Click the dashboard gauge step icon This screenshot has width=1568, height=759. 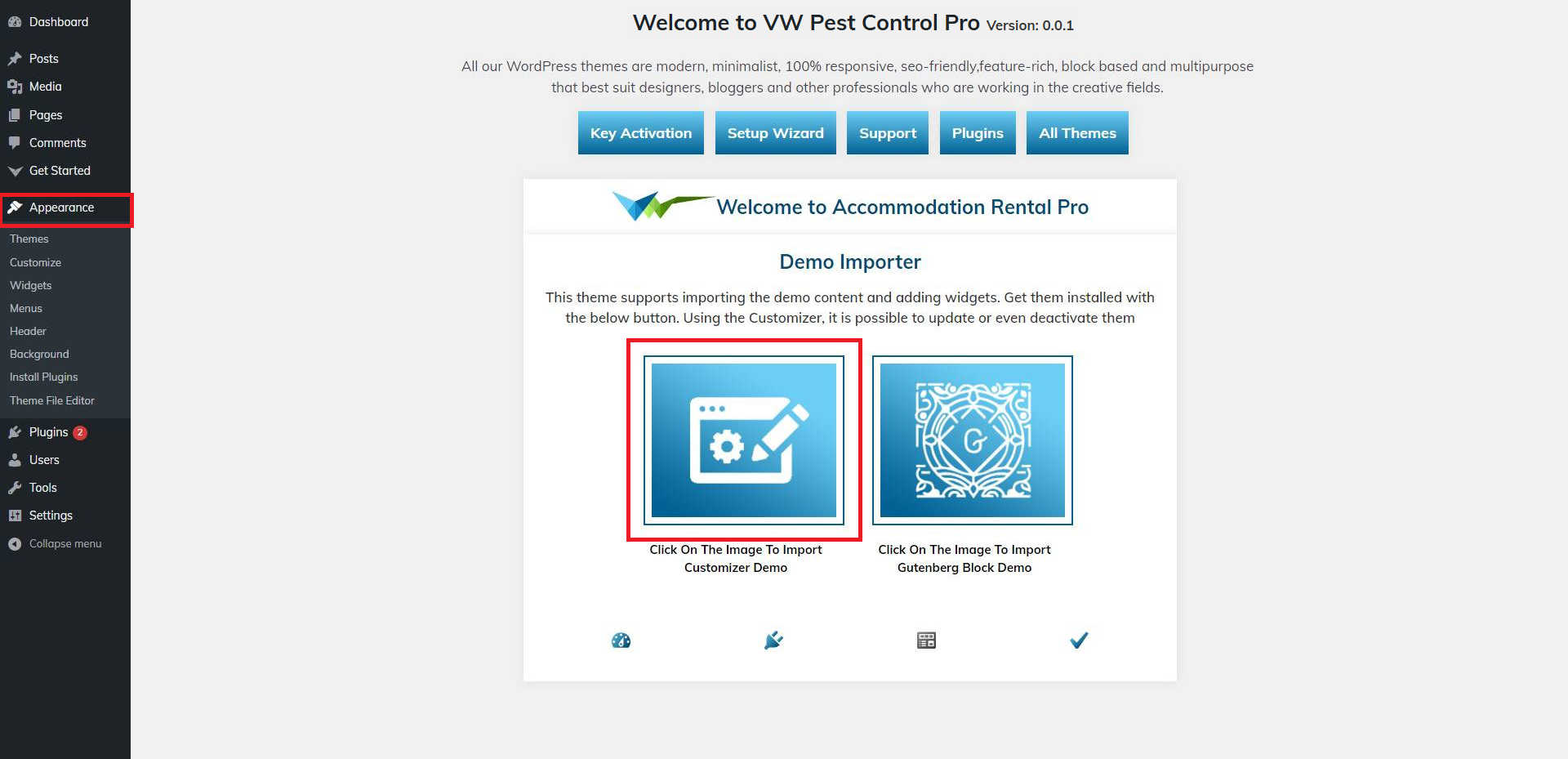(x=621, y=641)
